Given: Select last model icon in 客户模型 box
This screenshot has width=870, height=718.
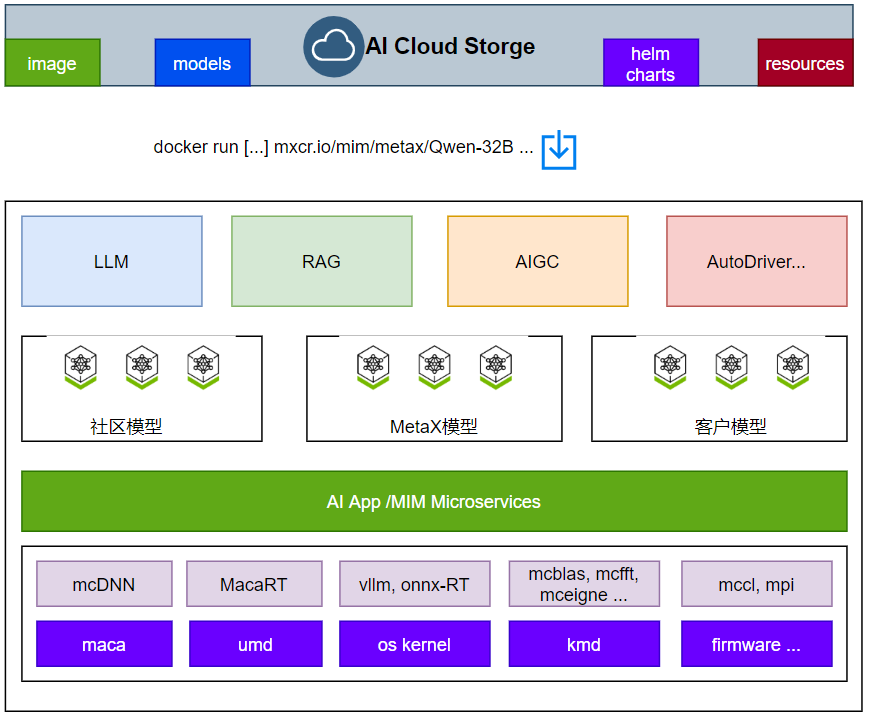Looking at the screenshot, I should click(793, 367).
